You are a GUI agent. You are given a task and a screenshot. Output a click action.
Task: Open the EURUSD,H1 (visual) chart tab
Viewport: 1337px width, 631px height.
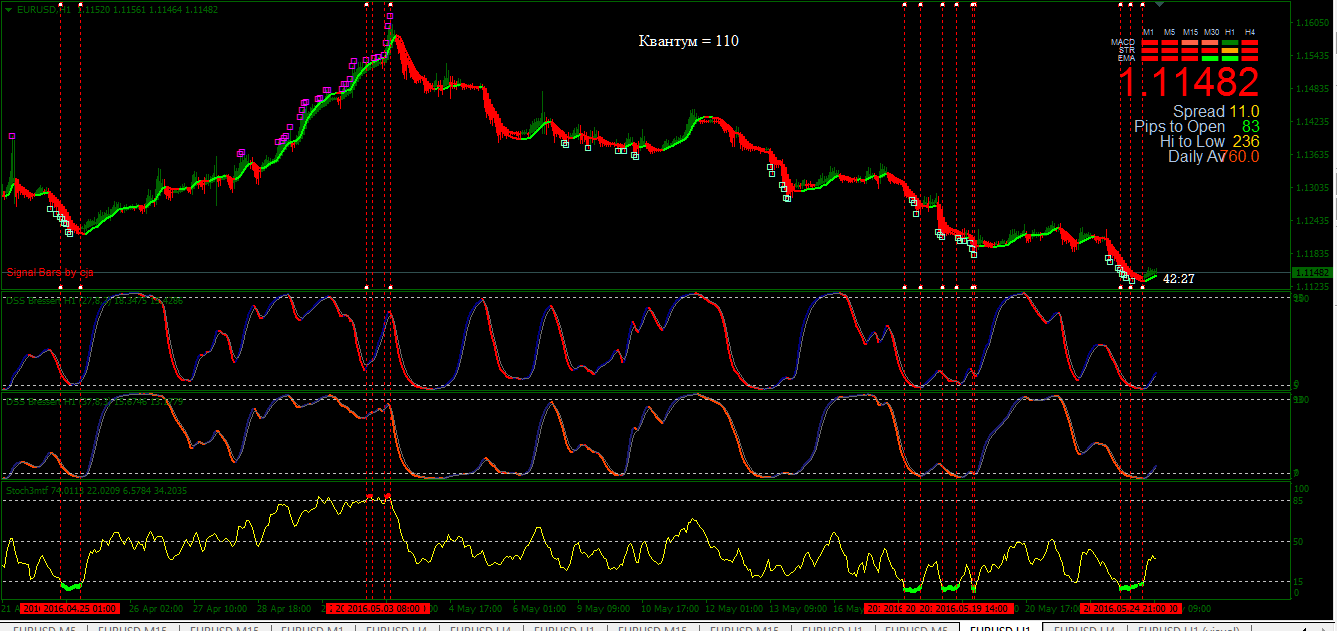pyautogui.click(x=1189, y=627)
